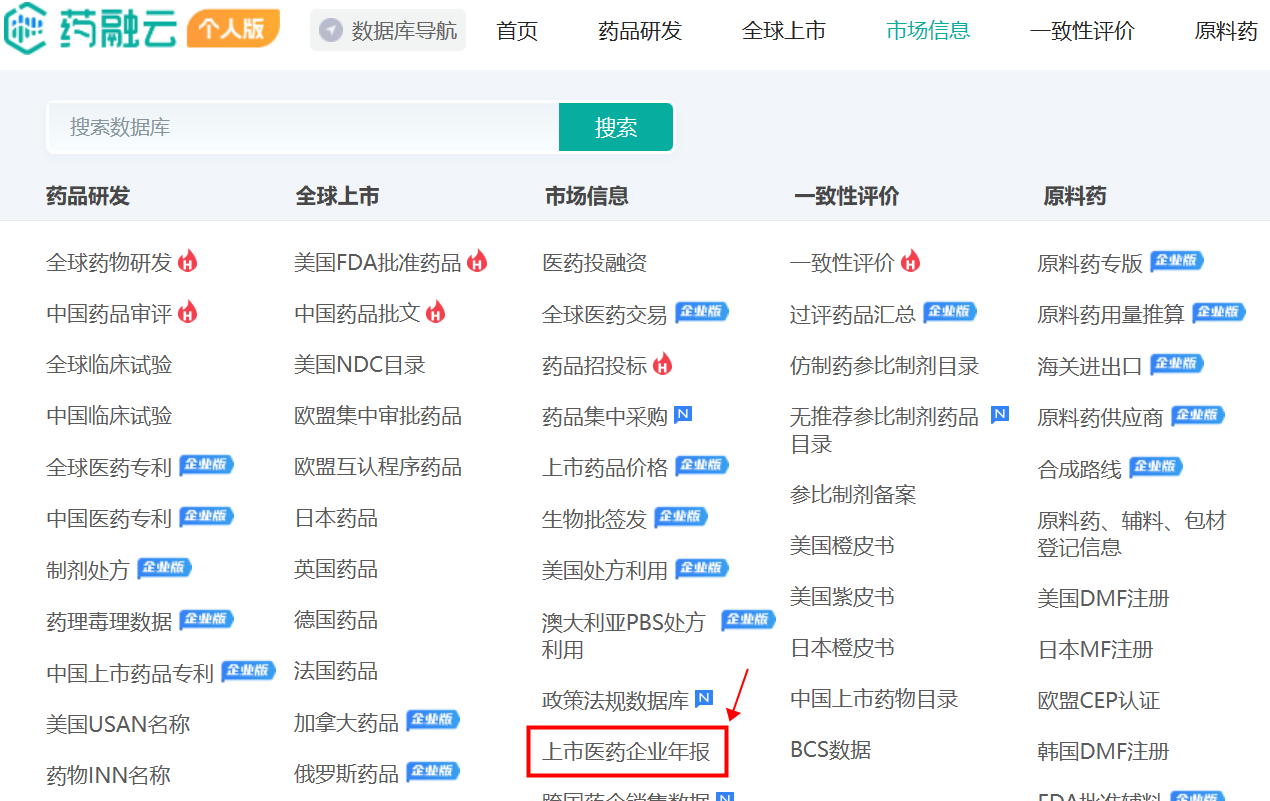Open 欧盟互认程序药品 link
The width and height of the screenshot is (1270, 801).
[378, 467]
